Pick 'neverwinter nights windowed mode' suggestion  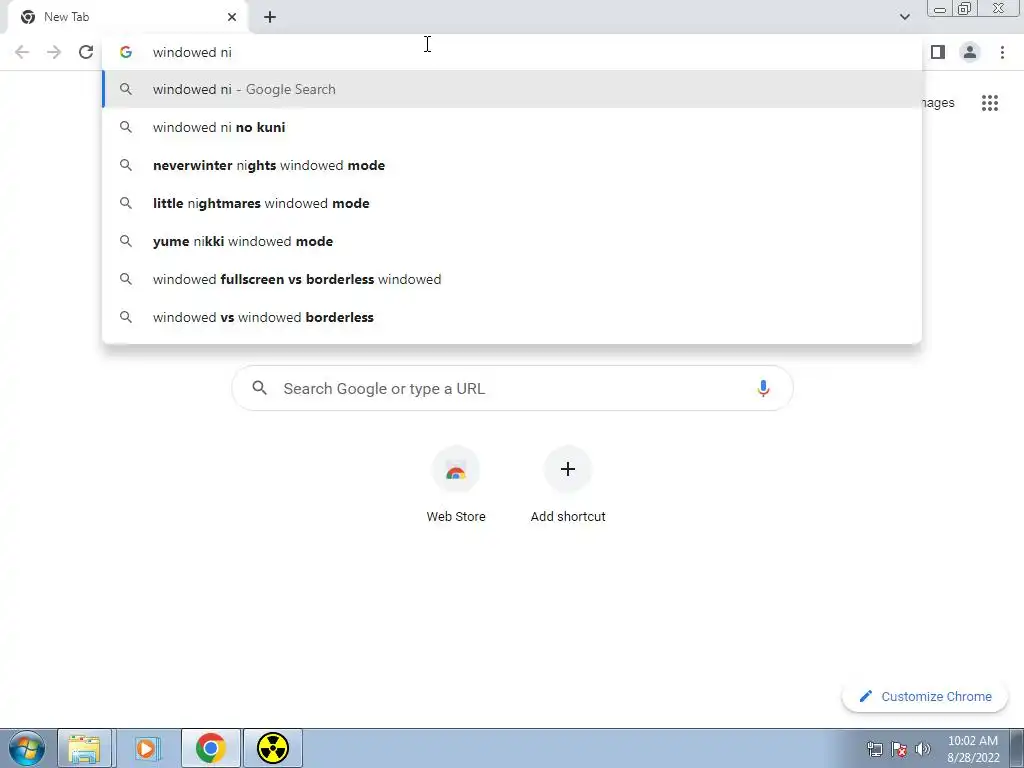pyautogui.click(x=512, y=165)
